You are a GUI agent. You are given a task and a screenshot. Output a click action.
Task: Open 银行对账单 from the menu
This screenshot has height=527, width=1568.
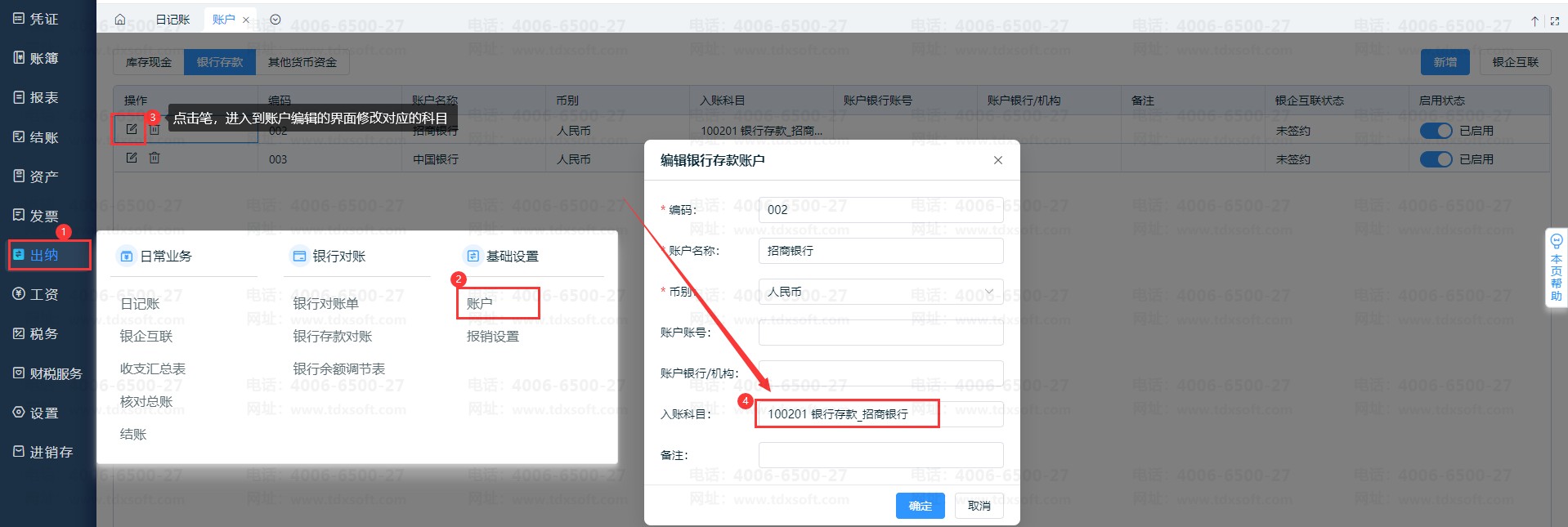[325, 304]
